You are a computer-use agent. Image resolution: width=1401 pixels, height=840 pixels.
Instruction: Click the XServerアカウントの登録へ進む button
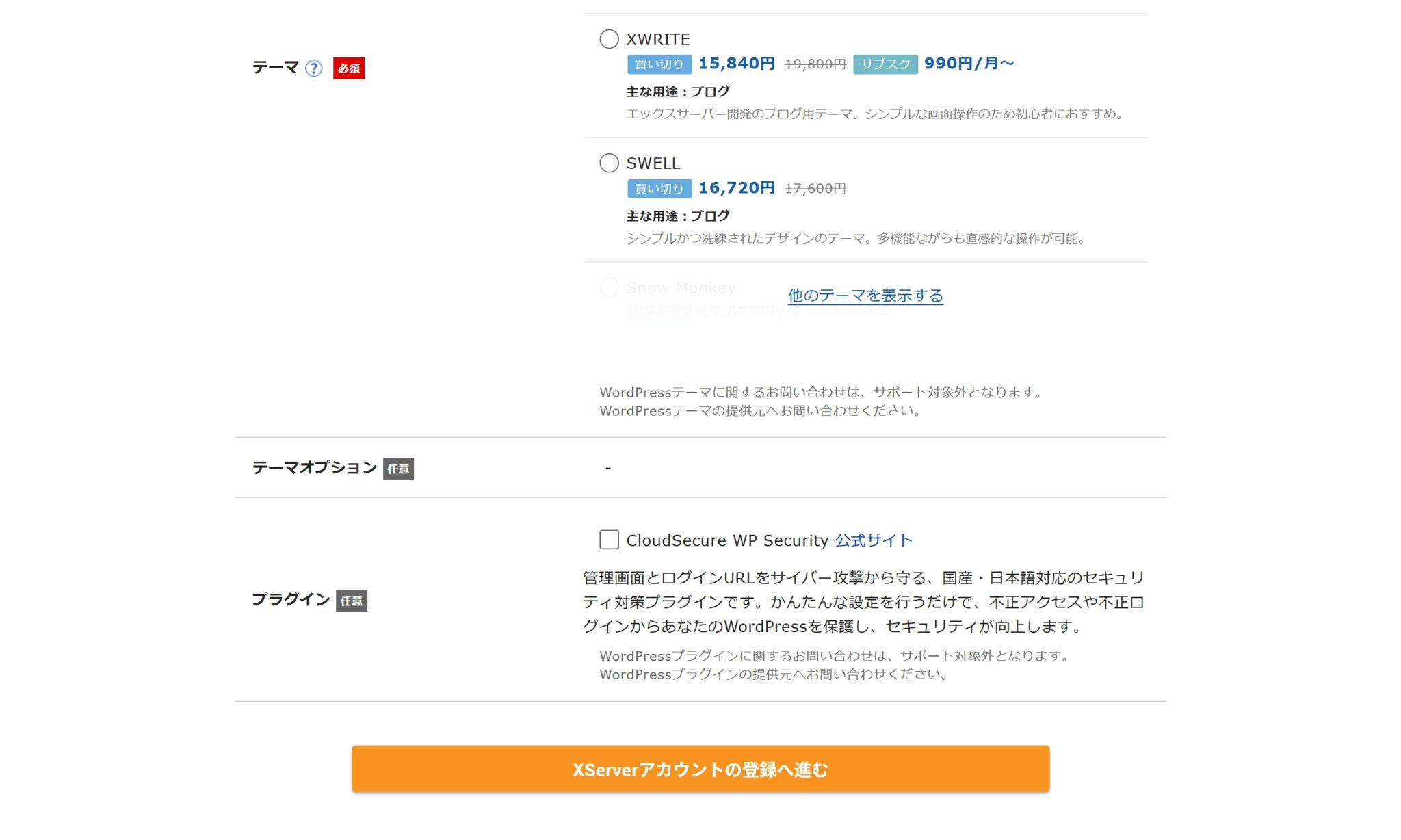tap(700, 770)
